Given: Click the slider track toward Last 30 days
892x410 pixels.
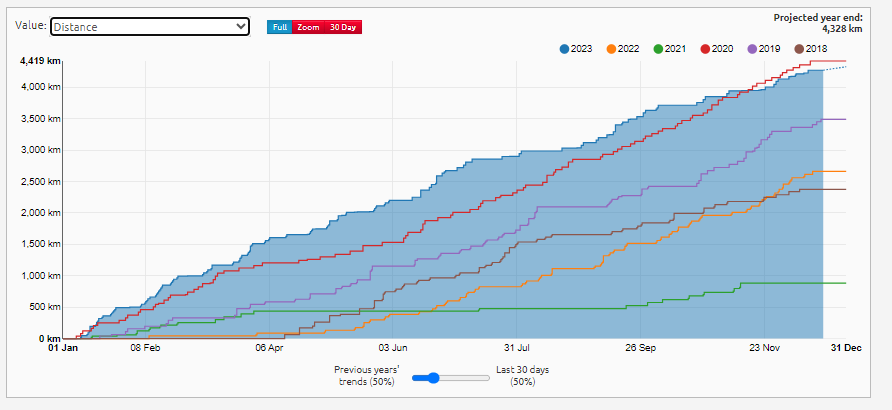Looking at the screenshot, I should 468,377.
